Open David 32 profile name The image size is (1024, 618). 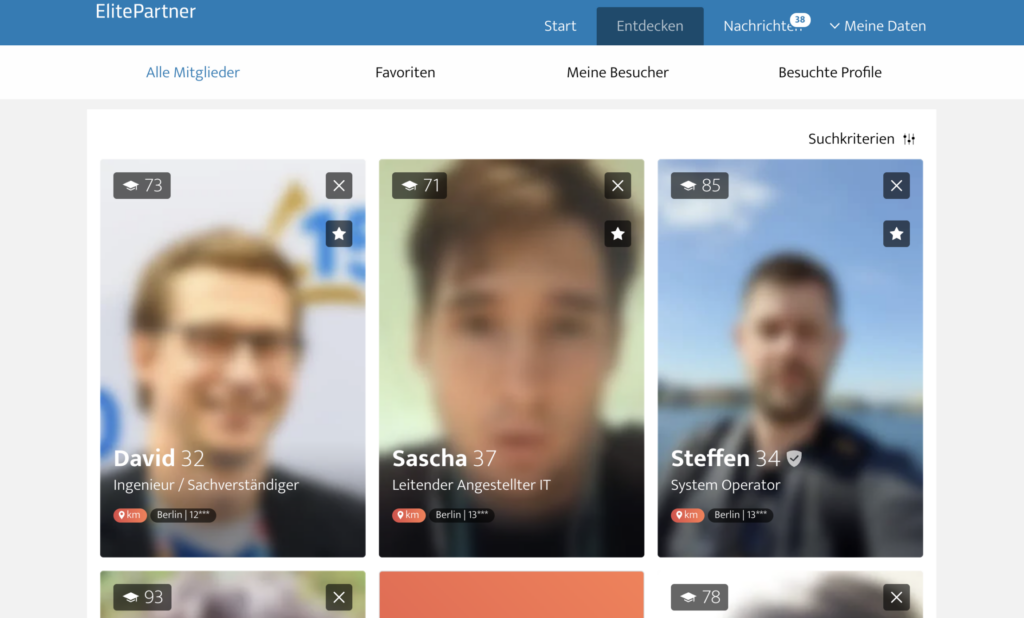coord(159,459)
